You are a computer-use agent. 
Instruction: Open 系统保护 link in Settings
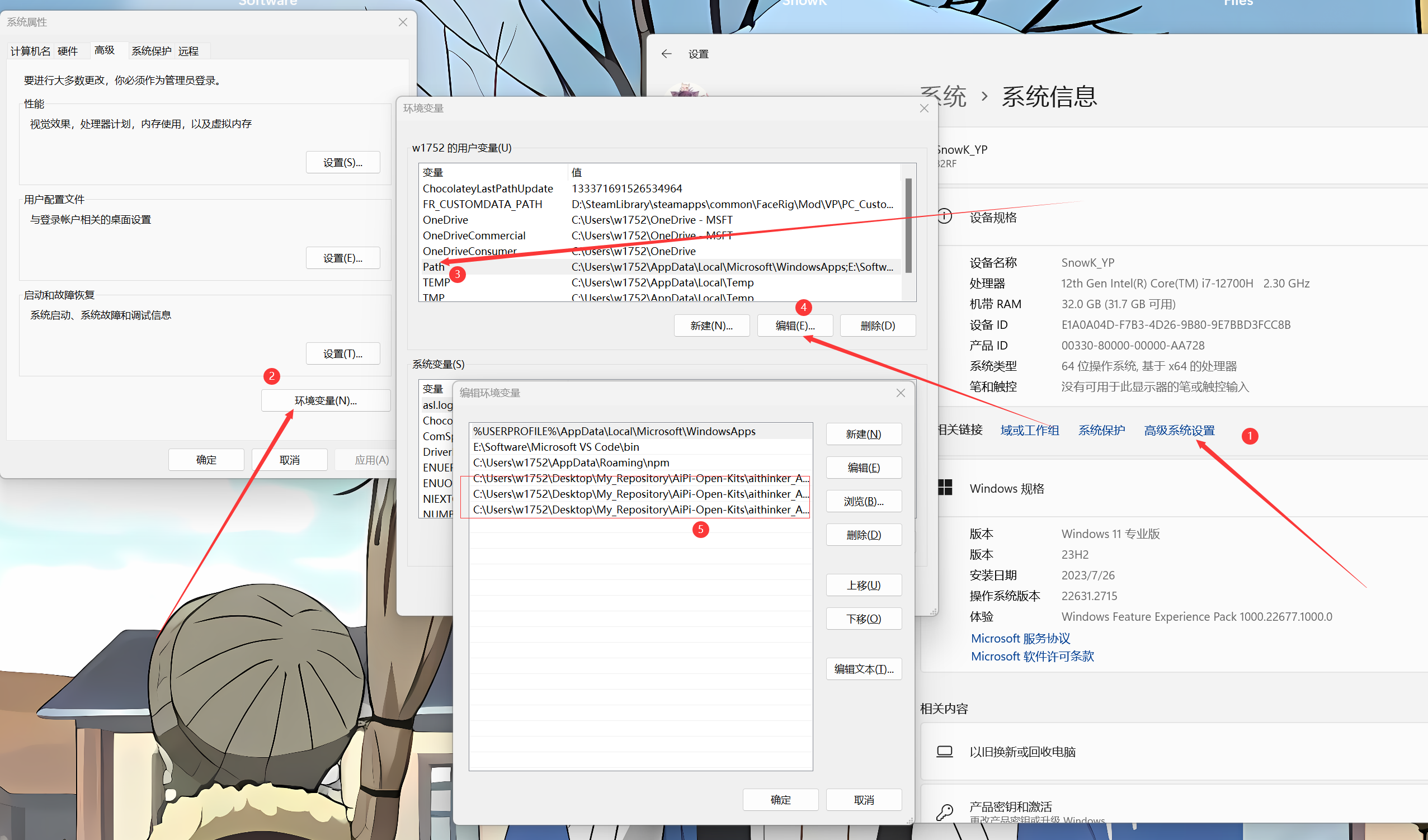tap(1101, 430)
